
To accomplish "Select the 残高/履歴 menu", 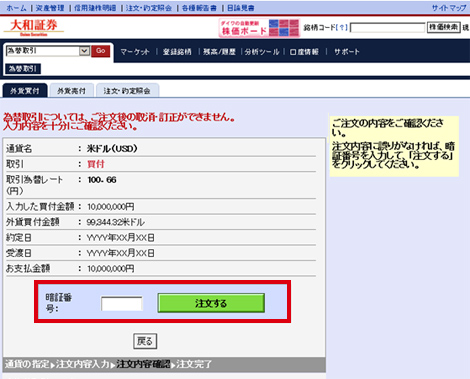I will point(219,52).
